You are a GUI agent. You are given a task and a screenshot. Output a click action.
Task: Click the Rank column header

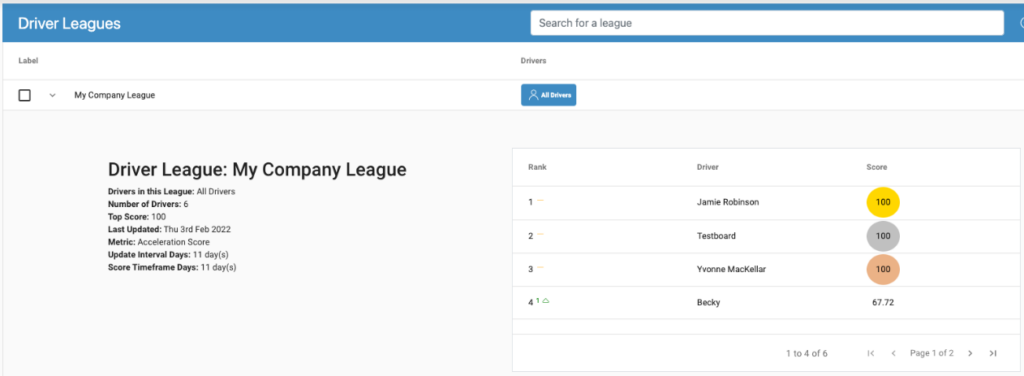[537, 167]
